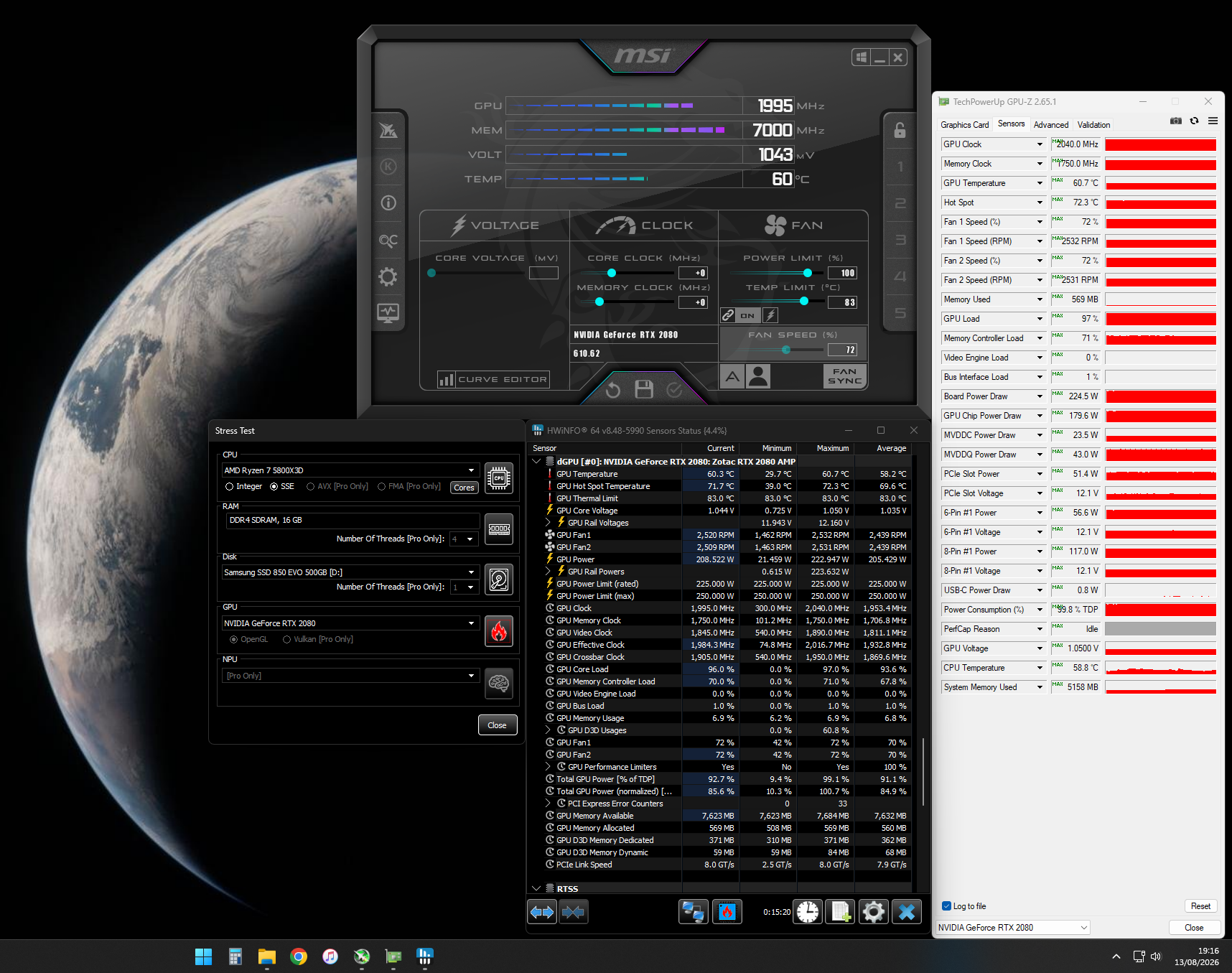Open Calculator from the taskbar
The width and height of the screenshot is (1232, 973).
(x=235, y=956)
